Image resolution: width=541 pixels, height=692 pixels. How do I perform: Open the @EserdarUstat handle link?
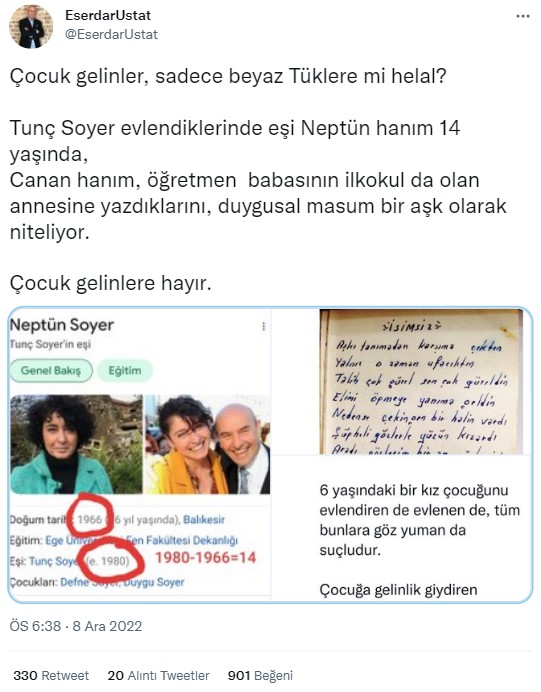point(111,34)
